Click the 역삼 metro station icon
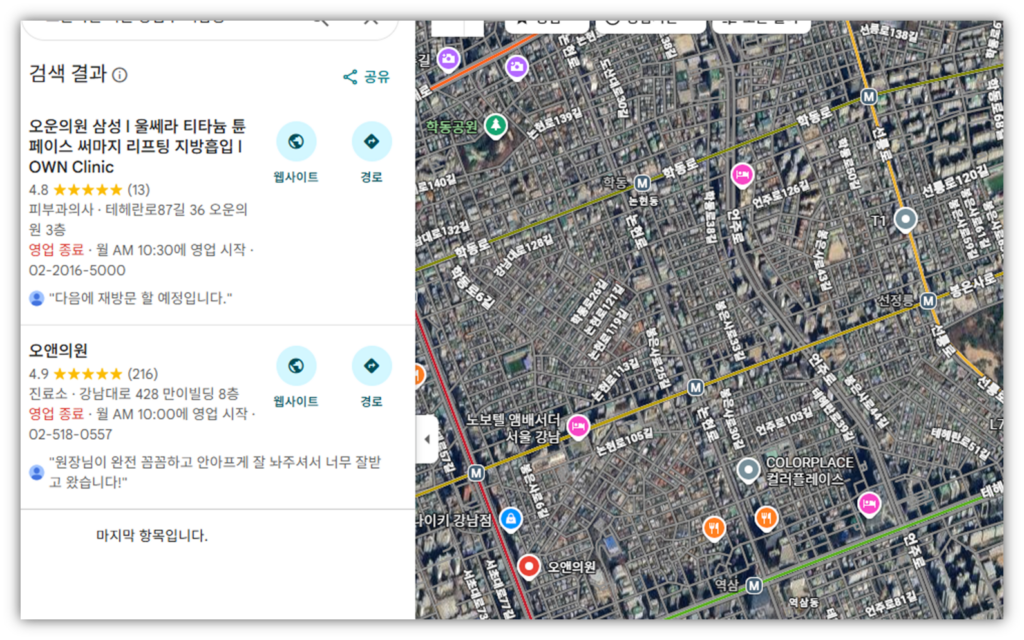1024x640 pixels. point(754,585)
